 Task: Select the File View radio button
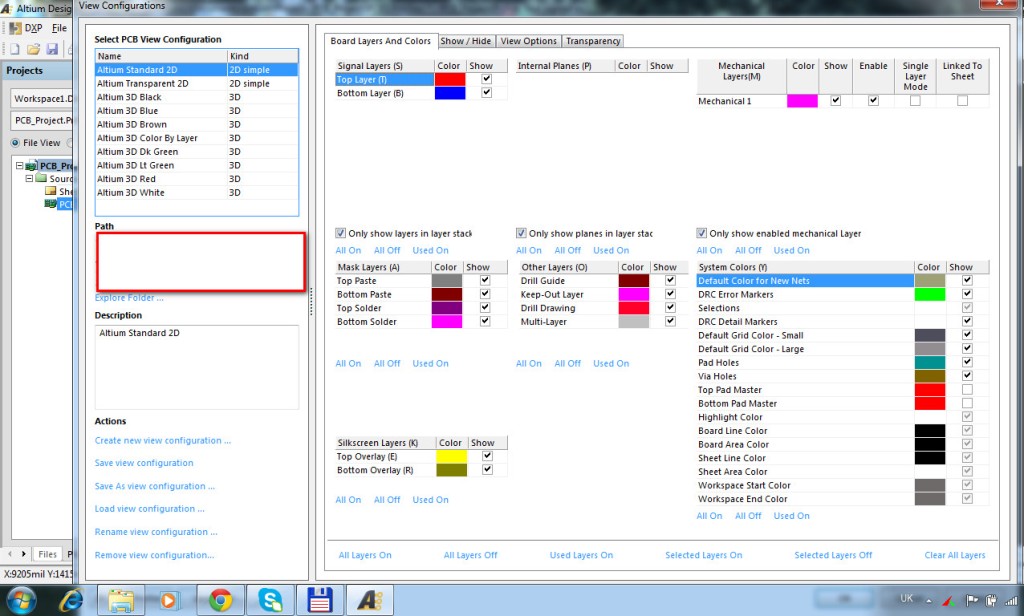(x=15, y=143)
